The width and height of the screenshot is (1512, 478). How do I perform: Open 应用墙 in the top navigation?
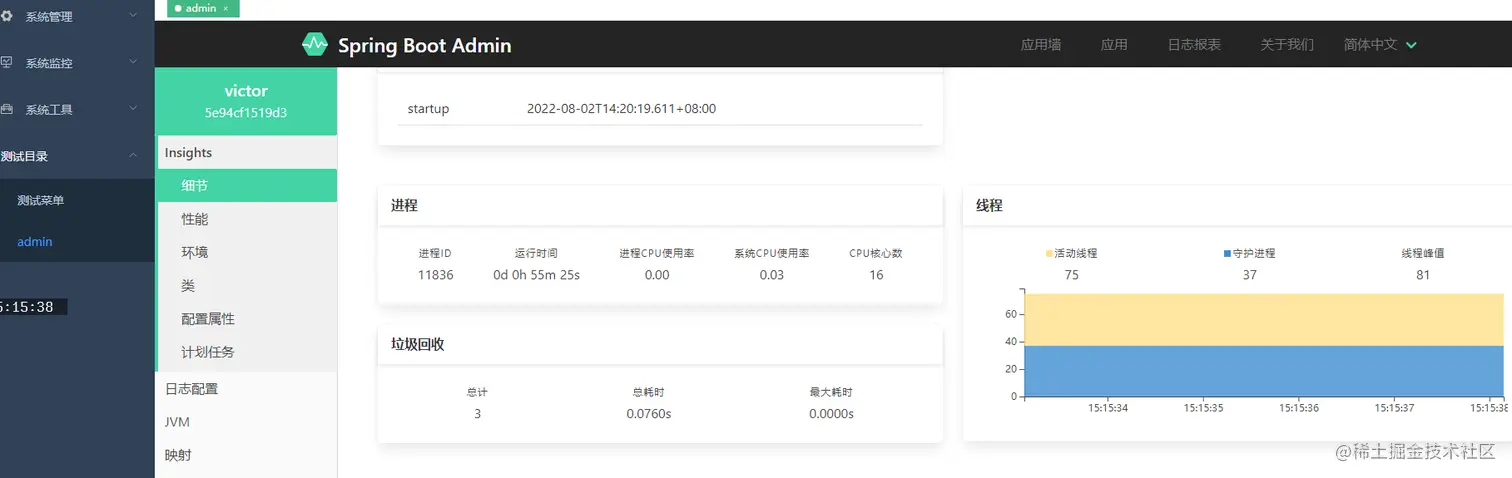tap(1041, 44)
